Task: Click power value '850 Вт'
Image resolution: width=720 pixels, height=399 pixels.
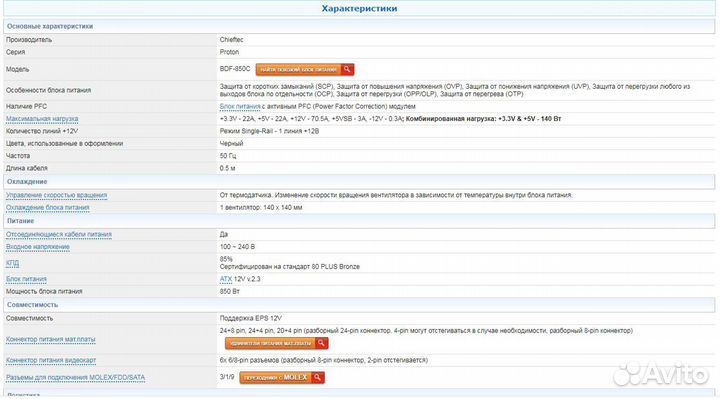Action: tap(230, 292)
